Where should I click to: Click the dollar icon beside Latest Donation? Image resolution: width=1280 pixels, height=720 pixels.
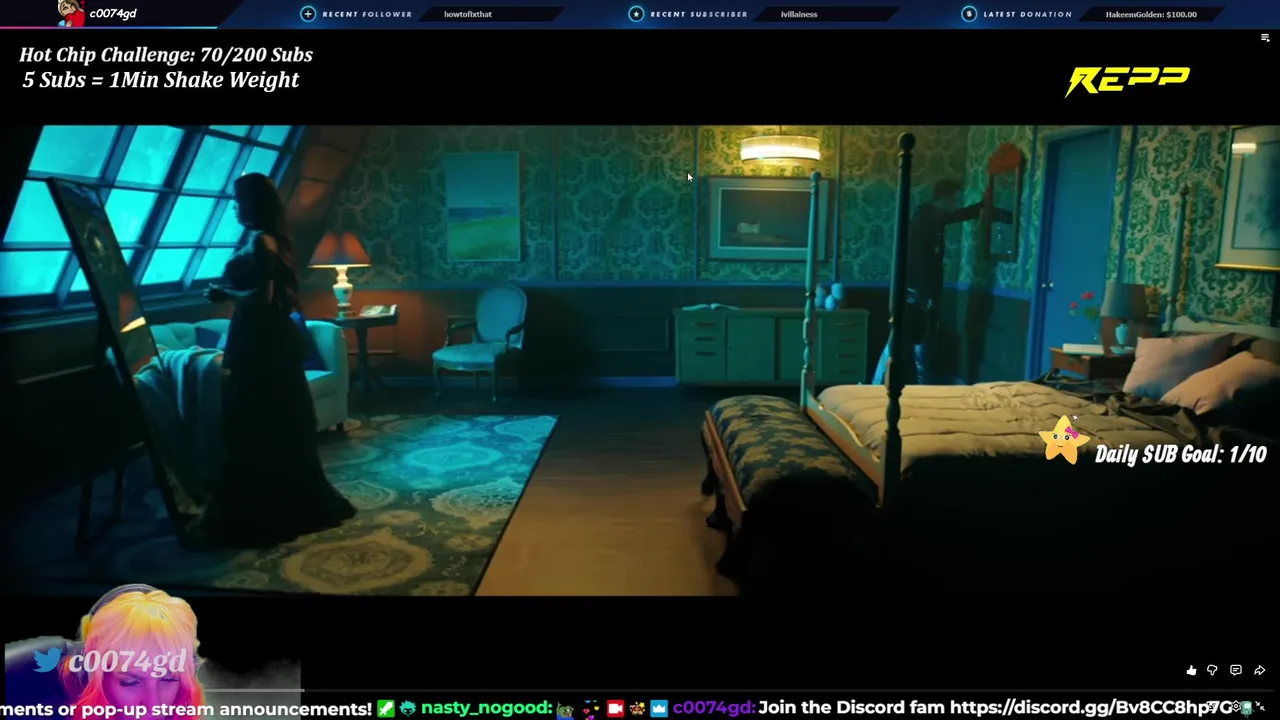[x=968, y=14]
